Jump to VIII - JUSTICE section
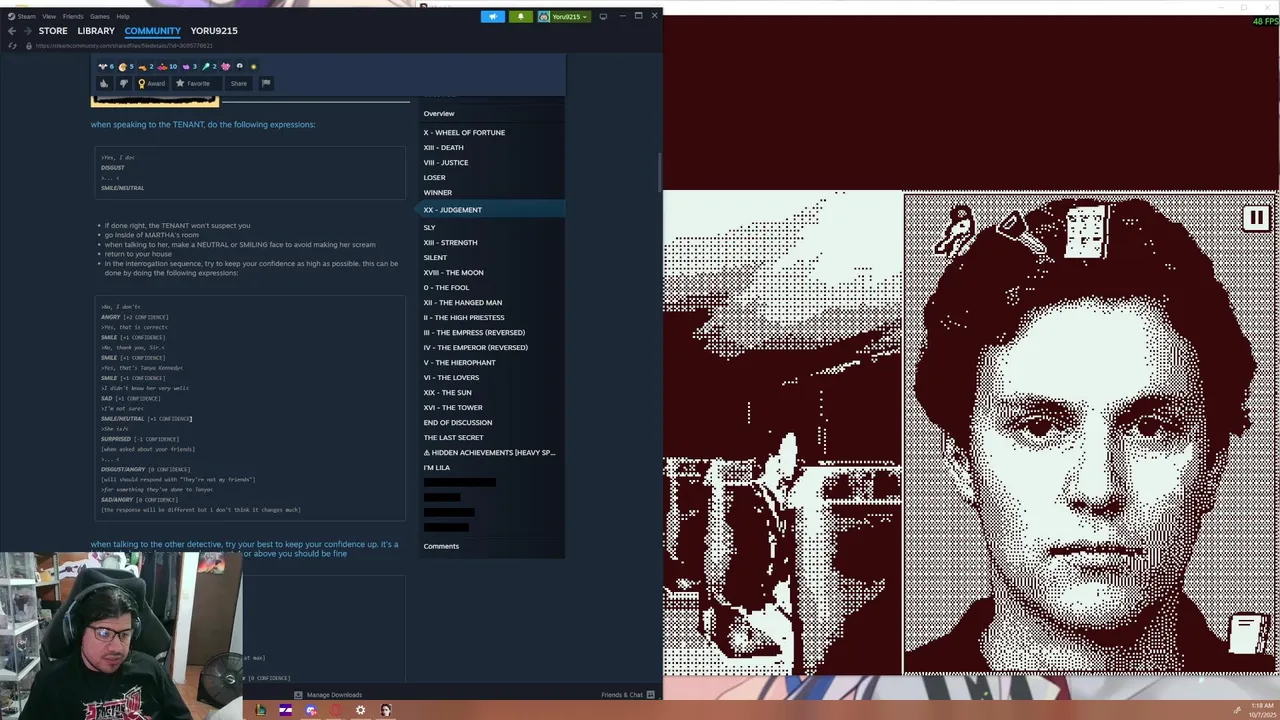The height and width of the screenshot is (720, 1280). [445, 163]
